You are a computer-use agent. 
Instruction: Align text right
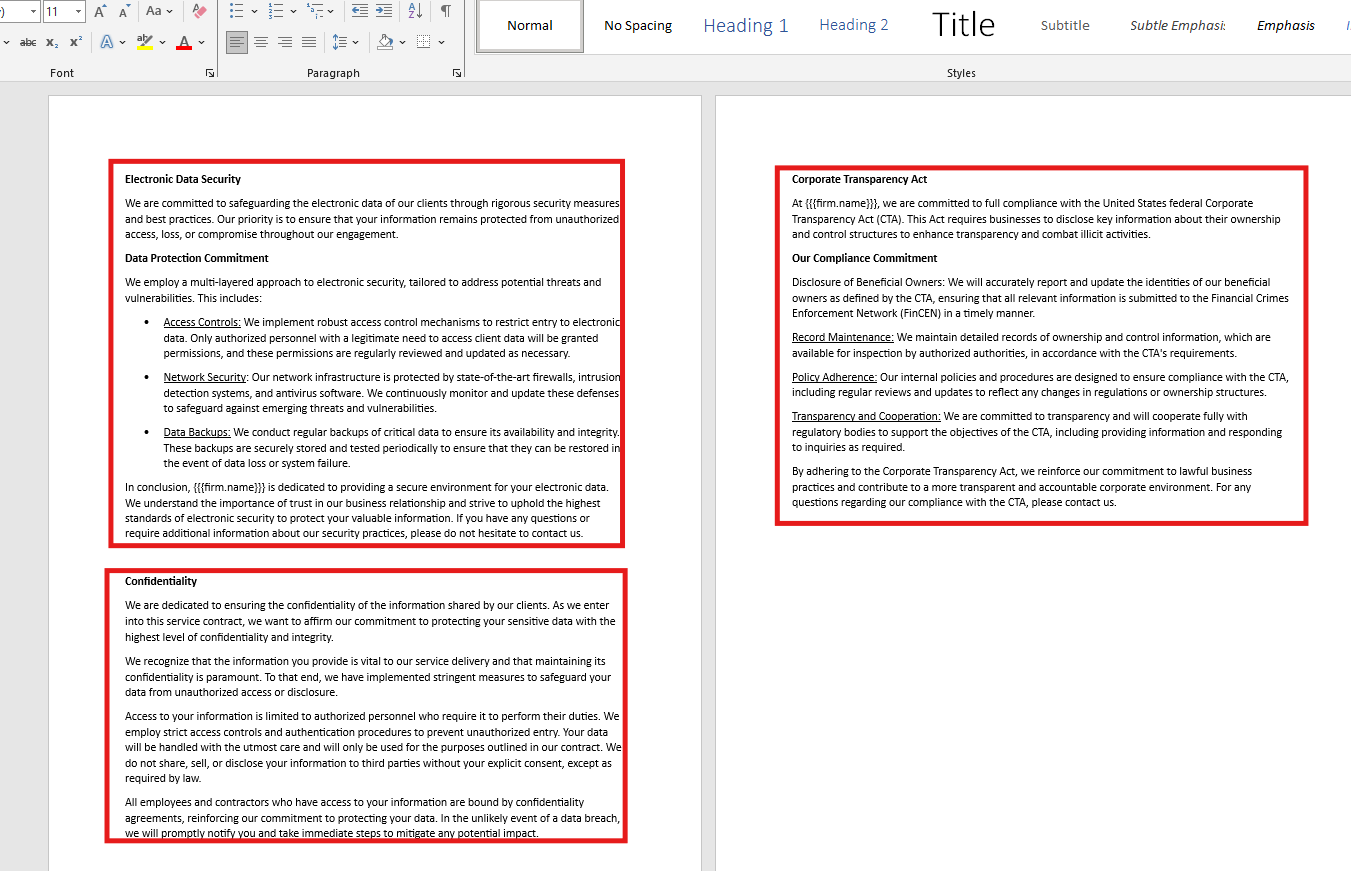(x=285, y=42)
